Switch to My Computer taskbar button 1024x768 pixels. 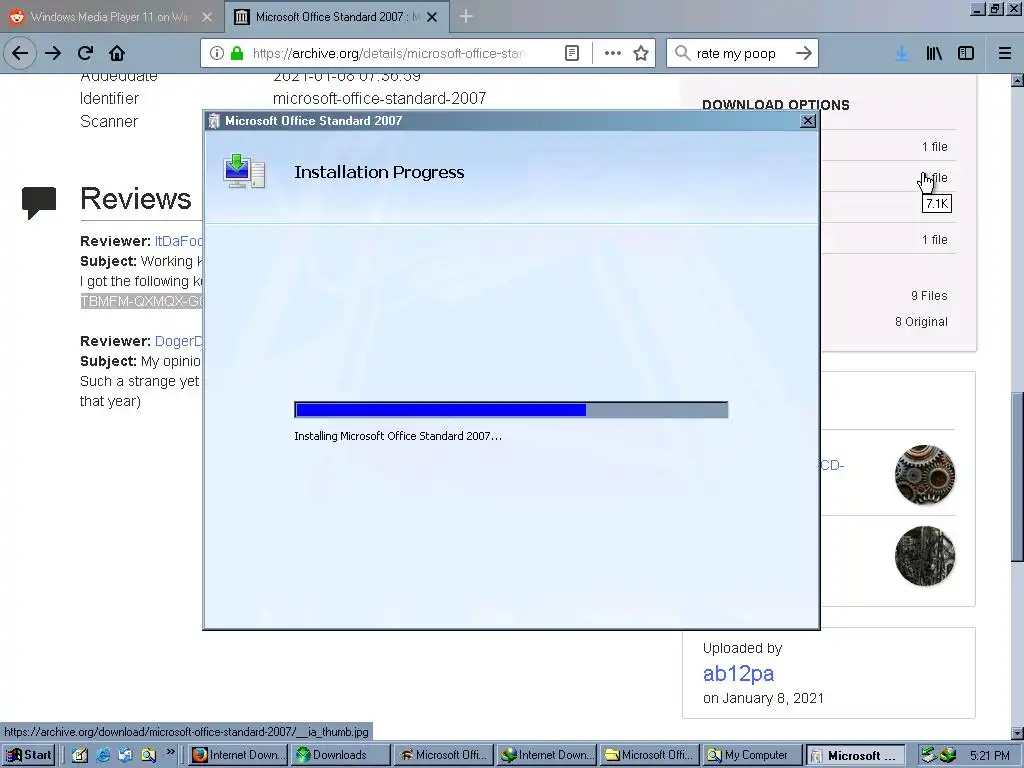[752, 755]
